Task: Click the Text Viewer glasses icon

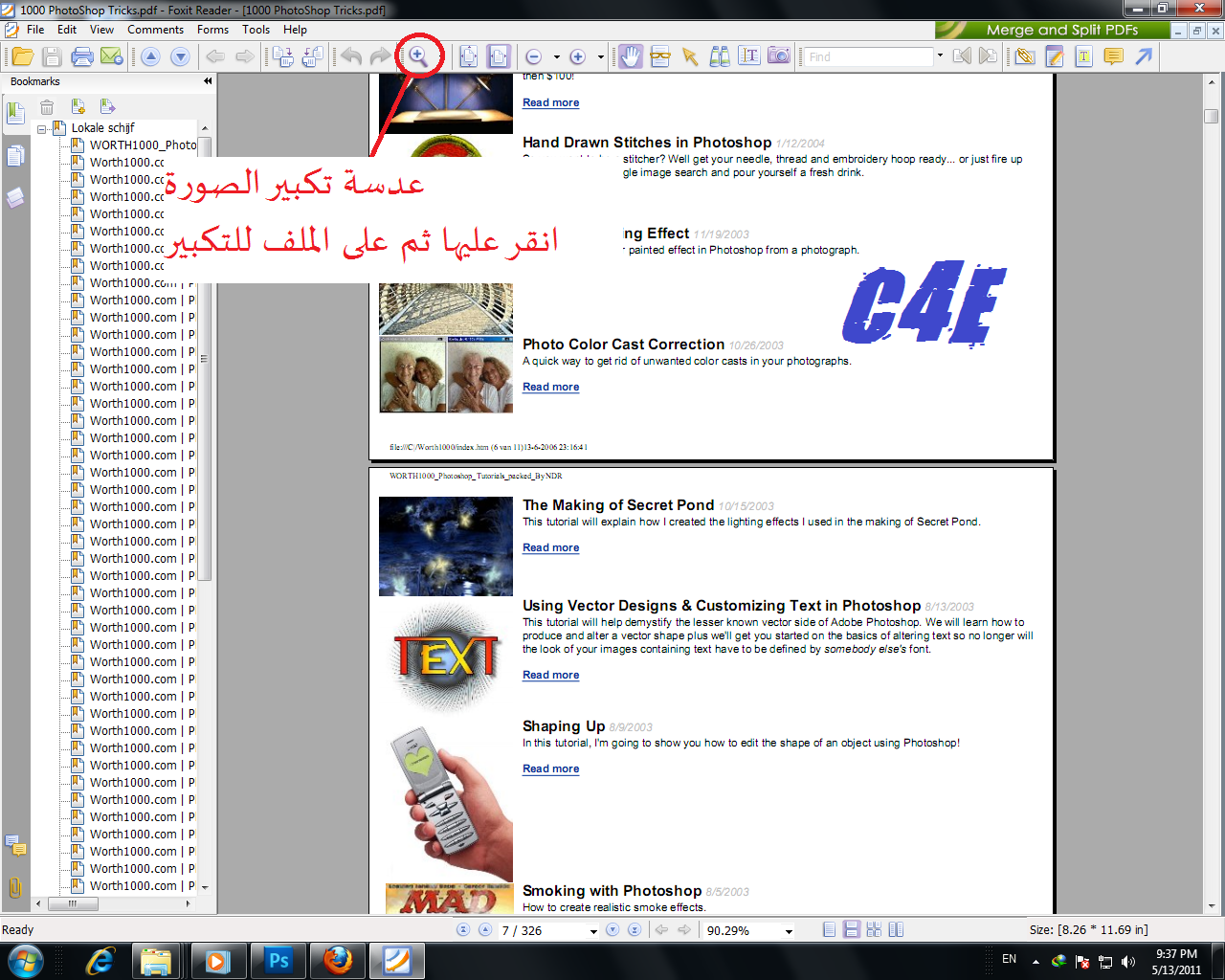Action: [660, 57]
